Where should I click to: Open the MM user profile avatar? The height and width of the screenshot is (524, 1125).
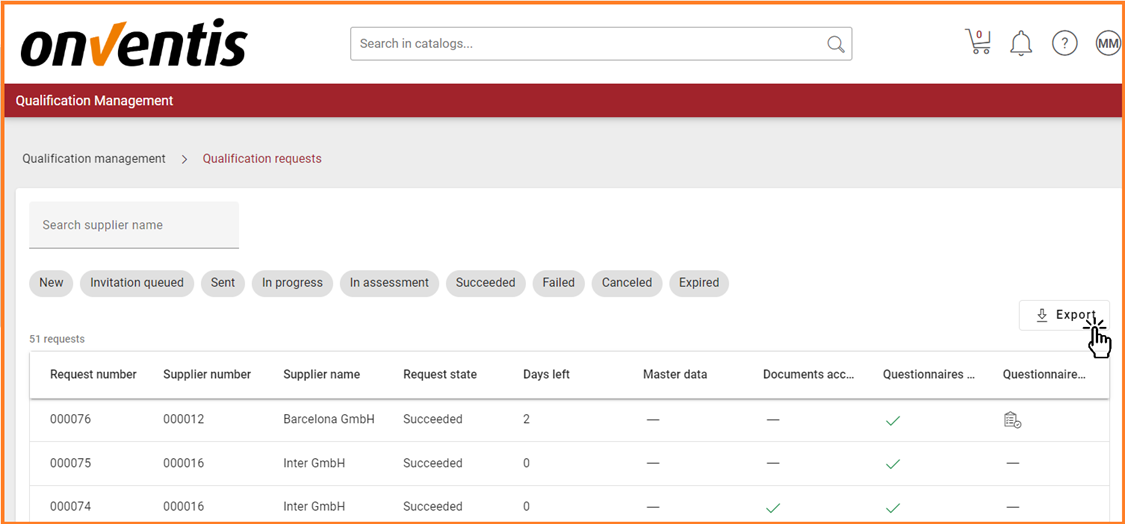pyautogui.click(x=1107, y=43)
